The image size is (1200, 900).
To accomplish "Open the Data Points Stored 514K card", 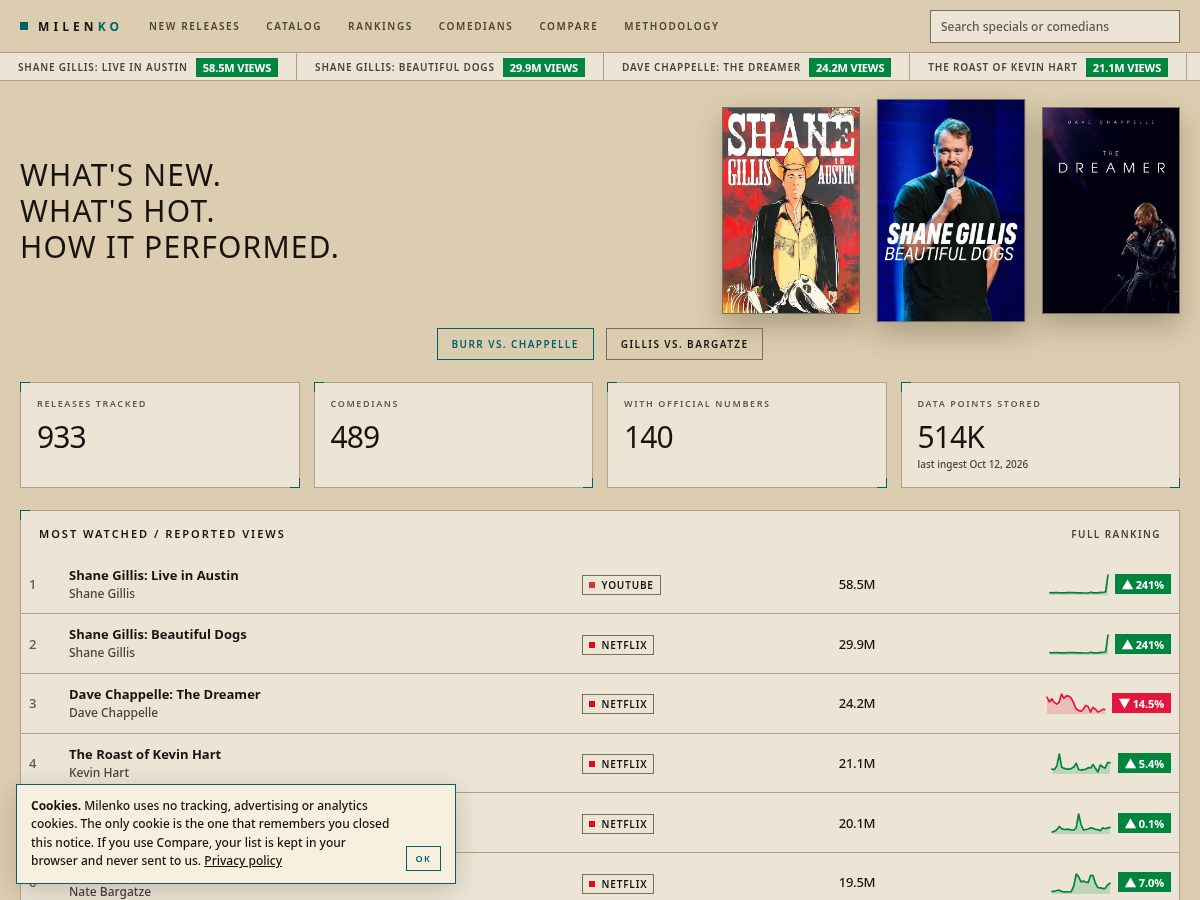I will [x=1040, y=435].
